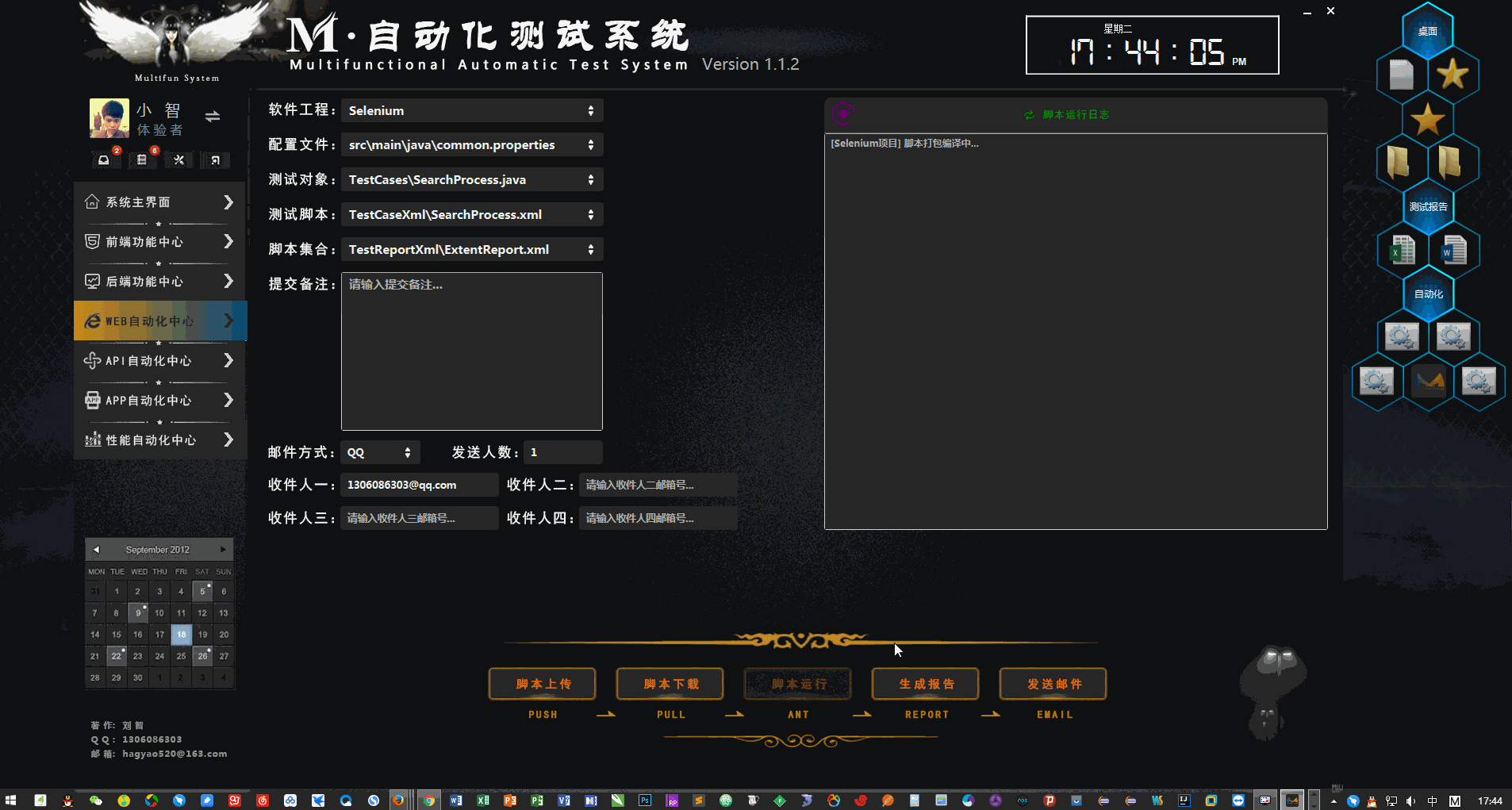Click the 发送人数 number field

[x=562, y=452]
